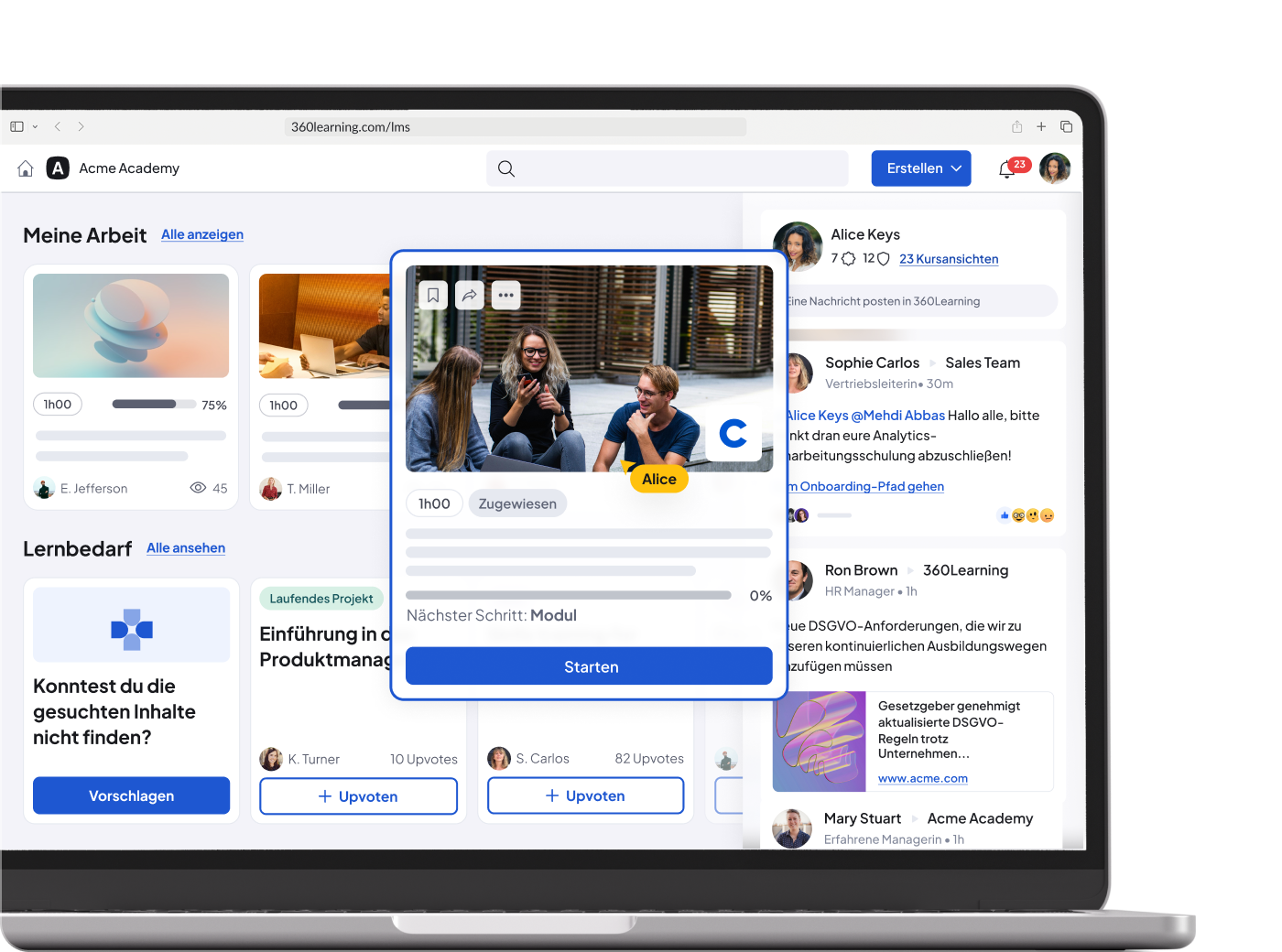The image size is (1282, 952).
Task: Click into the search input field
Action: [x=667, y=168]
